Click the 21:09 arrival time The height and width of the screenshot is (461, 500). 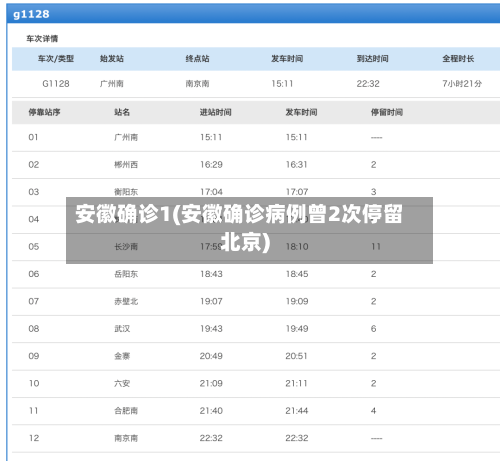[x=211, y=383]
